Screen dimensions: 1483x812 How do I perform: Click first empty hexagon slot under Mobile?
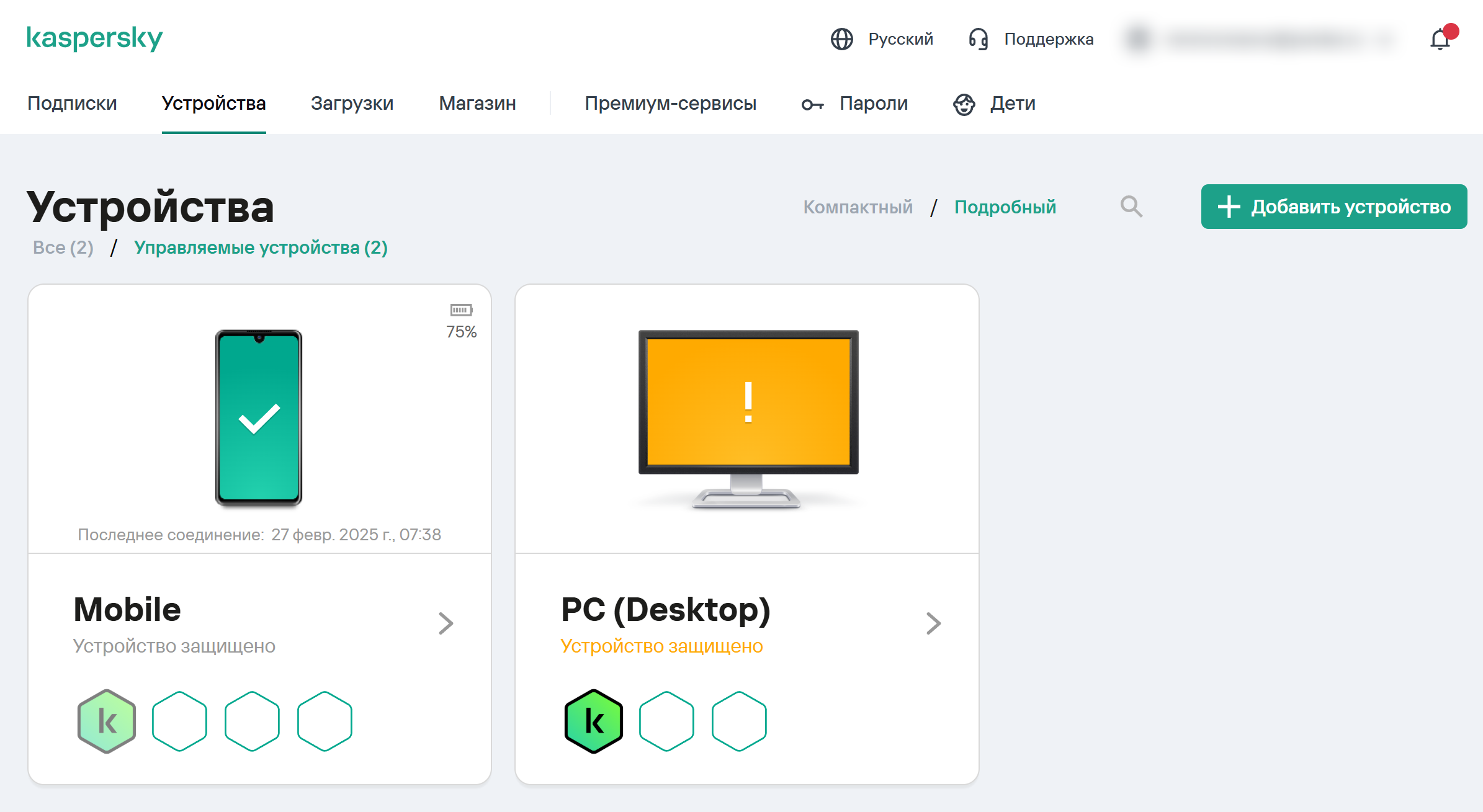[179, 721]
